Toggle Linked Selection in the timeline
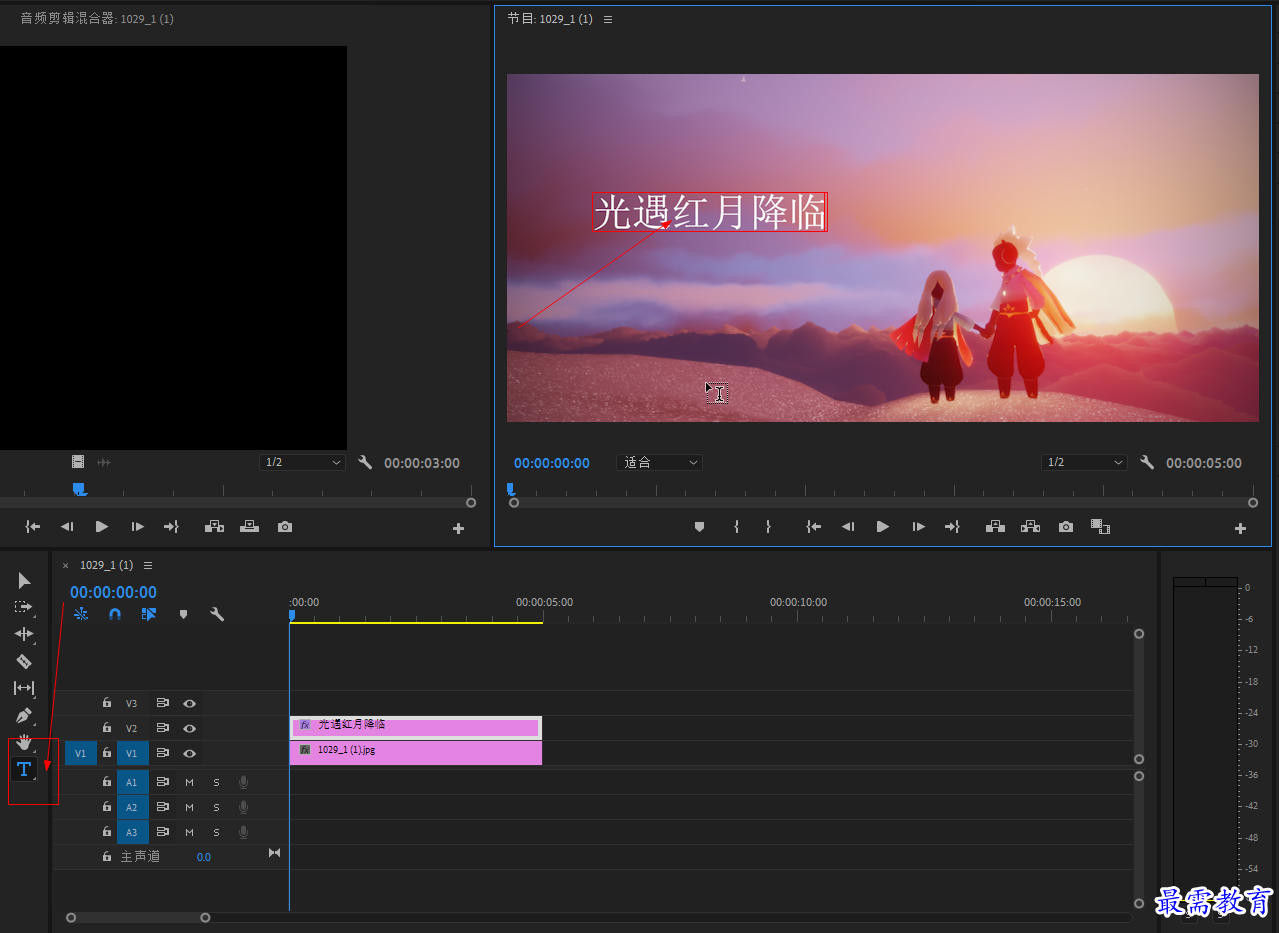Viewport: 1279px width, 933px height. [x=149, y=614]
